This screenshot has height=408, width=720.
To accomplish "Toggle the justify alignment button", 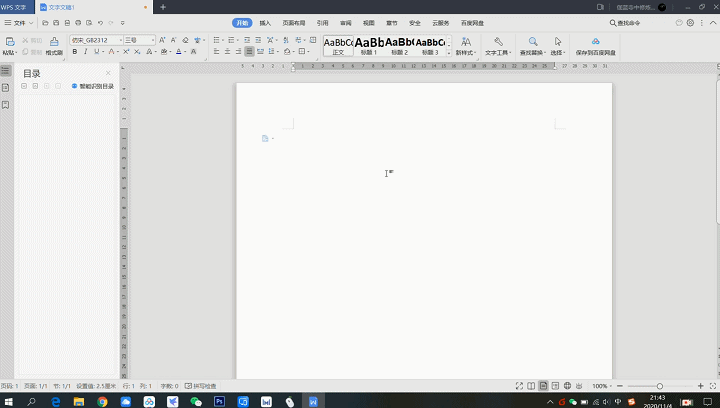I will tap(249, 51).
